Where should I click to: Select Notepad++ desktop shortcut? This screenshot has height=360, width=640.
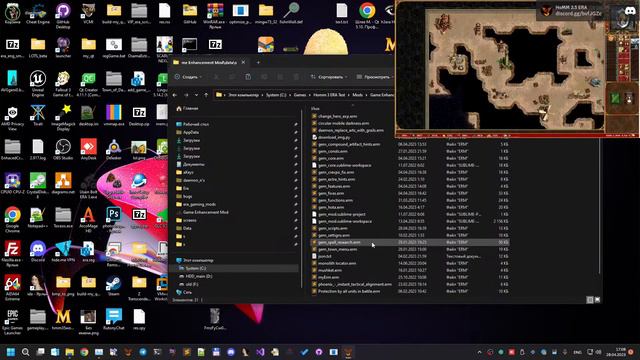click(x=38, y=218)
